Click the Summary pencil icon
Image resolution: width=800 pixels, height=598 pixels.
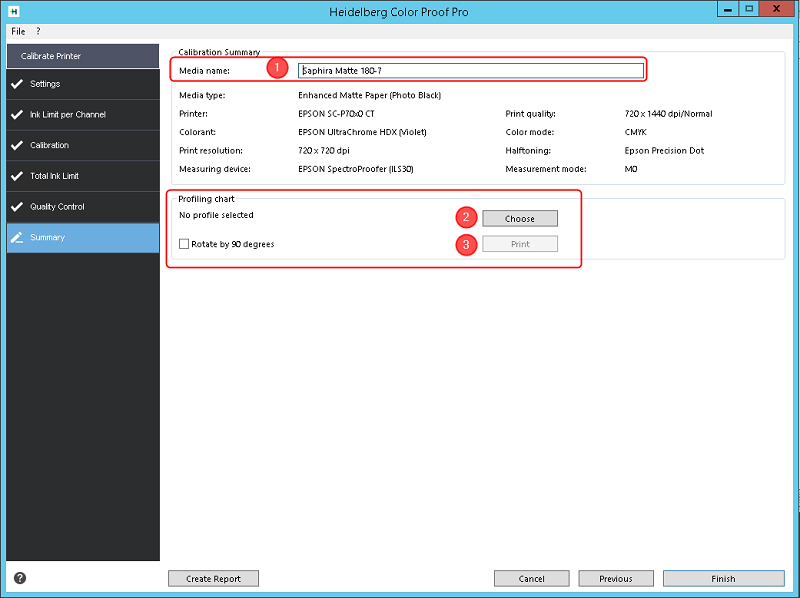[x=17, y=237]
